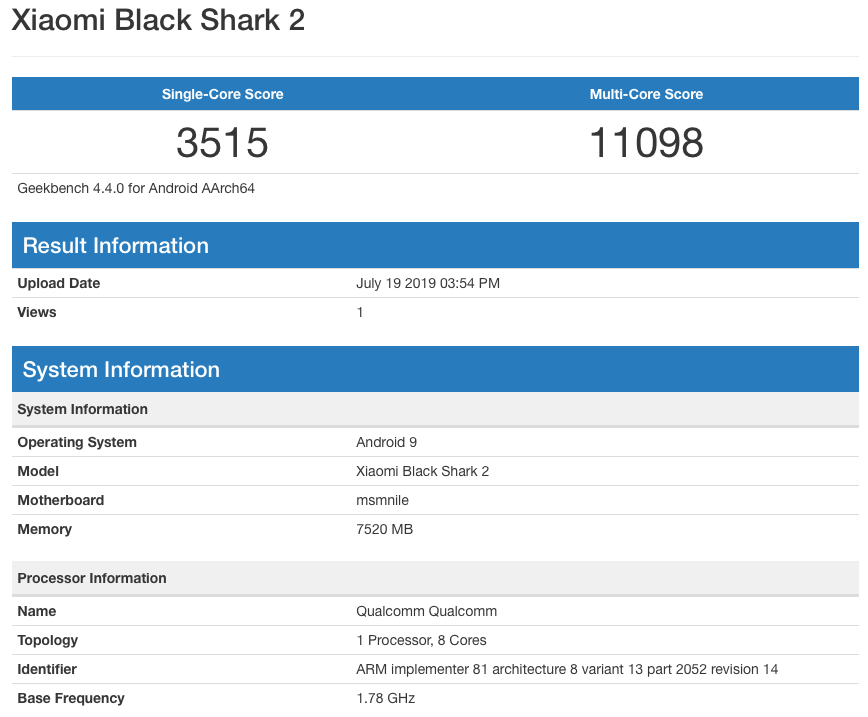Select the msmnile motherboard value
The image size is (868, 717).
tap(382, 500)
